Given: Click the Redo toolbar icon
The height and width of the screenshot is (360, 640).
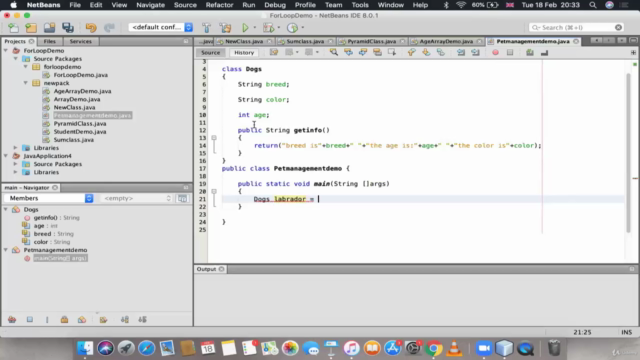Looking at the screenshot, I should [109, 28].
